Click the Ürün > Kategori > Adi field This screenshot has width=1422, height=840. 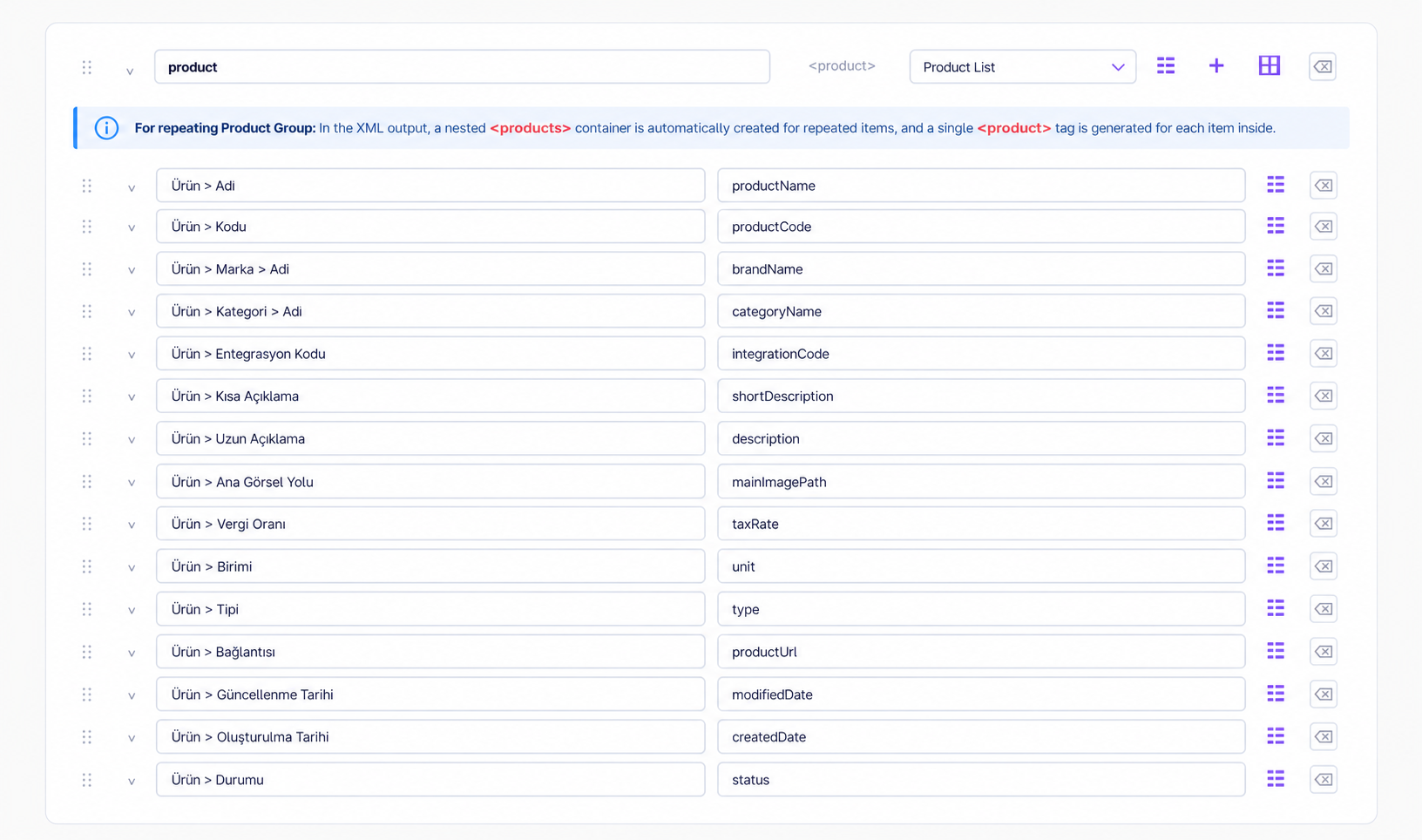[430, 311]
